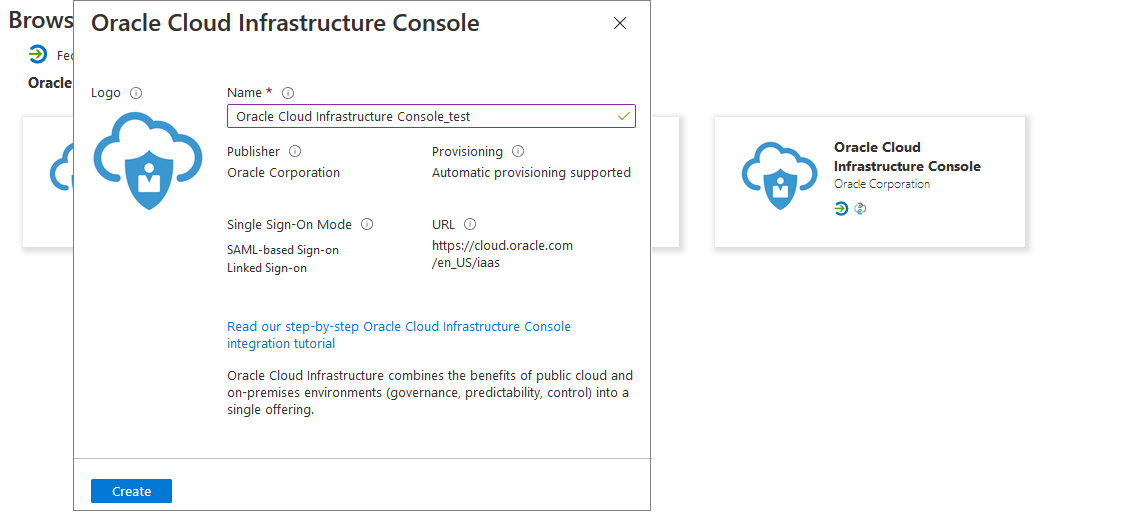Screen dimensions: 1123x512
Task: Click the Single Sign-On Mode info icon
Action: tap(367, 224)
